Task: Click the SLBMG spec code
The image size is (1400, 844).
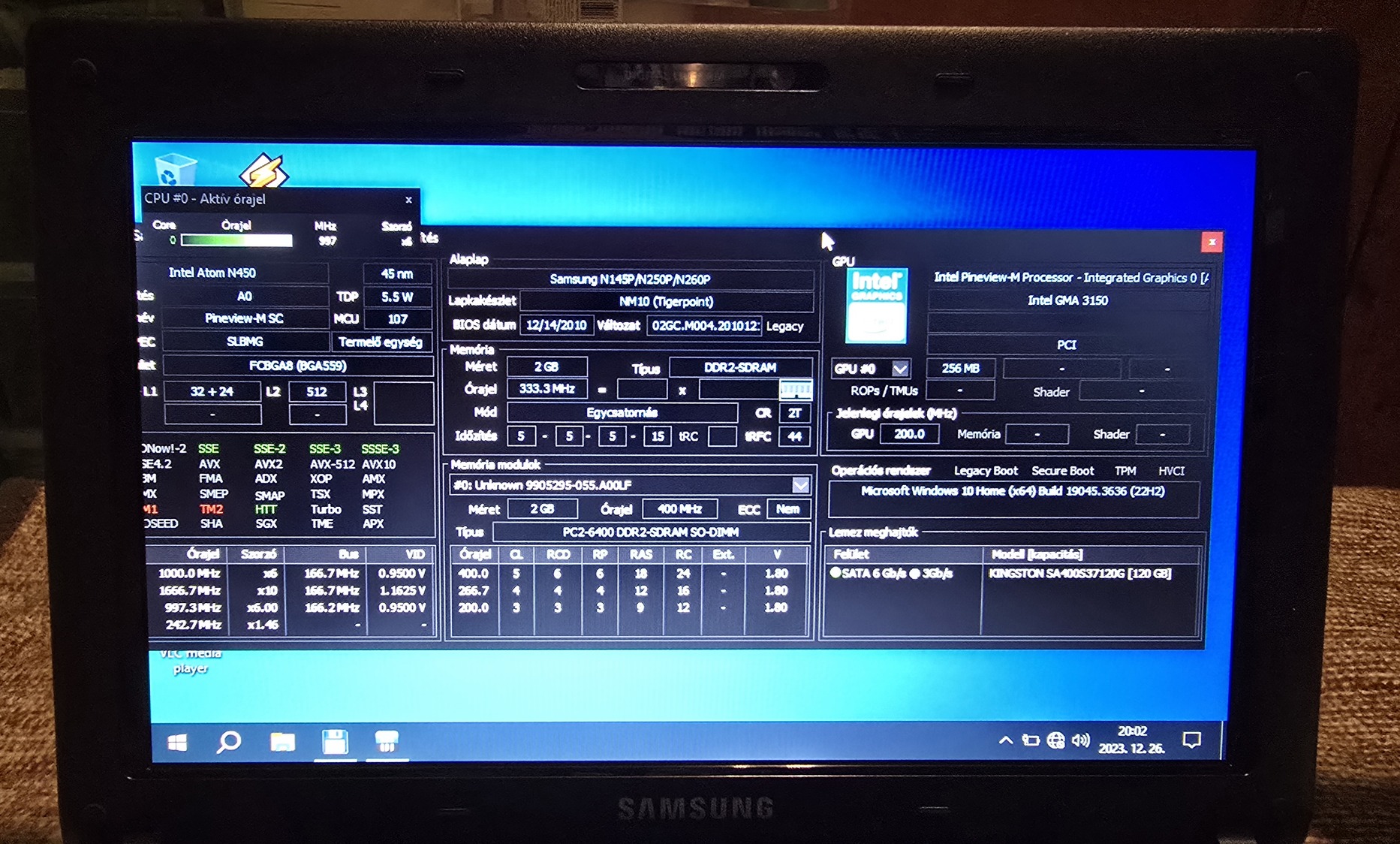Action: 245,342
